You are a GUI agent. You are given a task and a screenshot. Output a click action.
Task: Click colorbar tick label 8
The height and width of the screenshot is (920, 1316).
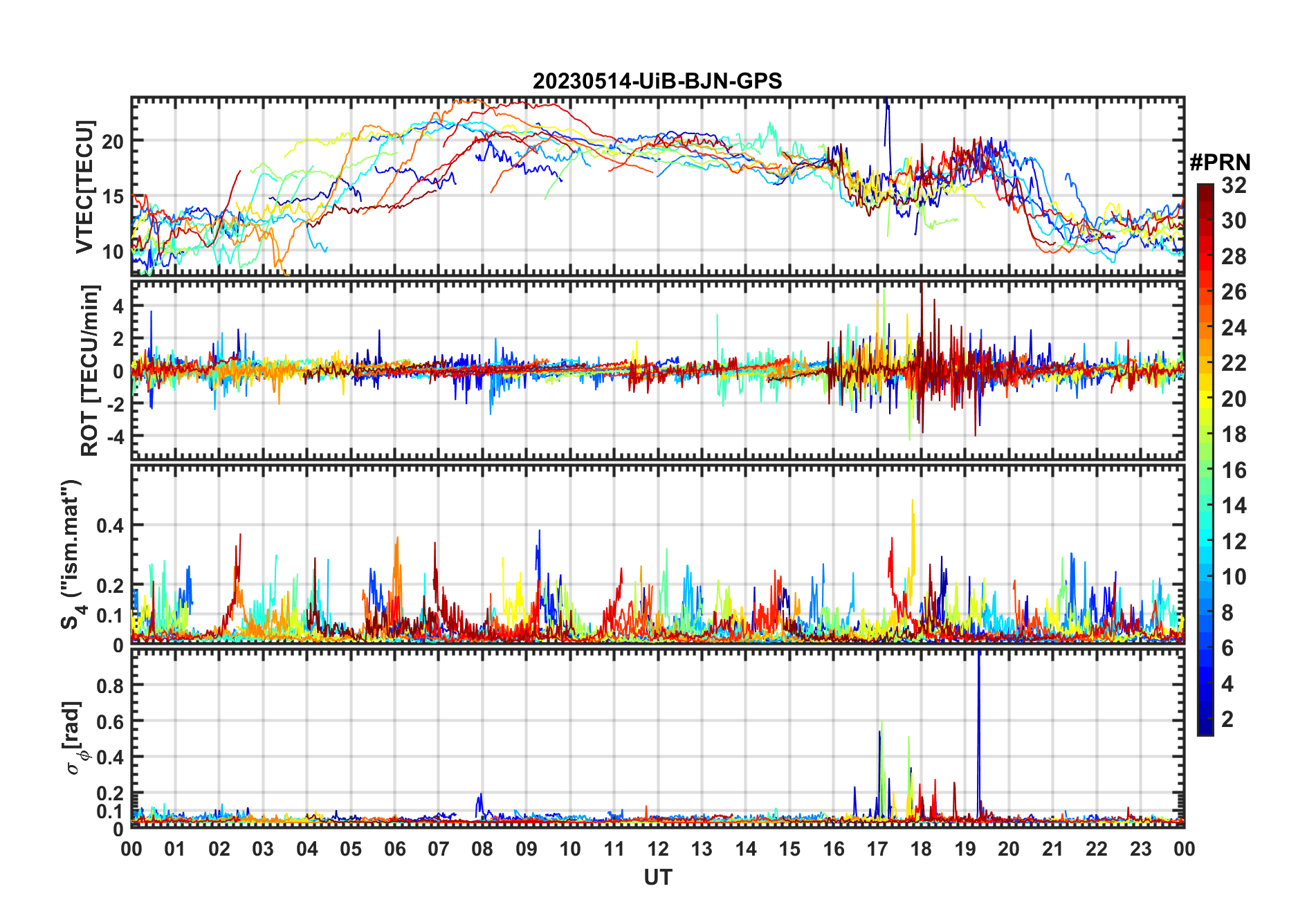(1227, 613)
